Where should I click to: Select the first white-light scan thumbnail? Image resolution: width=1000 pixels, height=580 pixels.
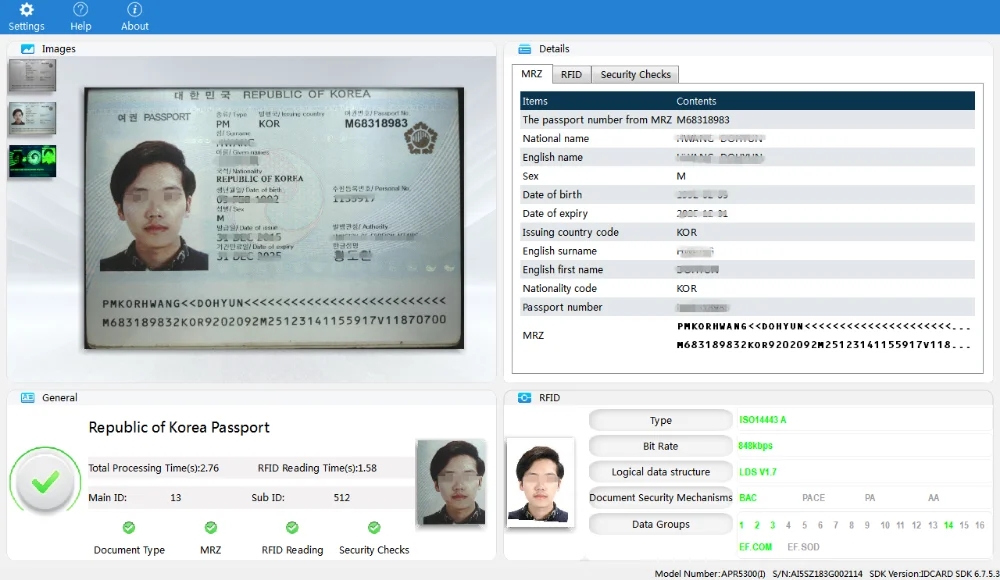pyautogui.click(x=32, y=75)
